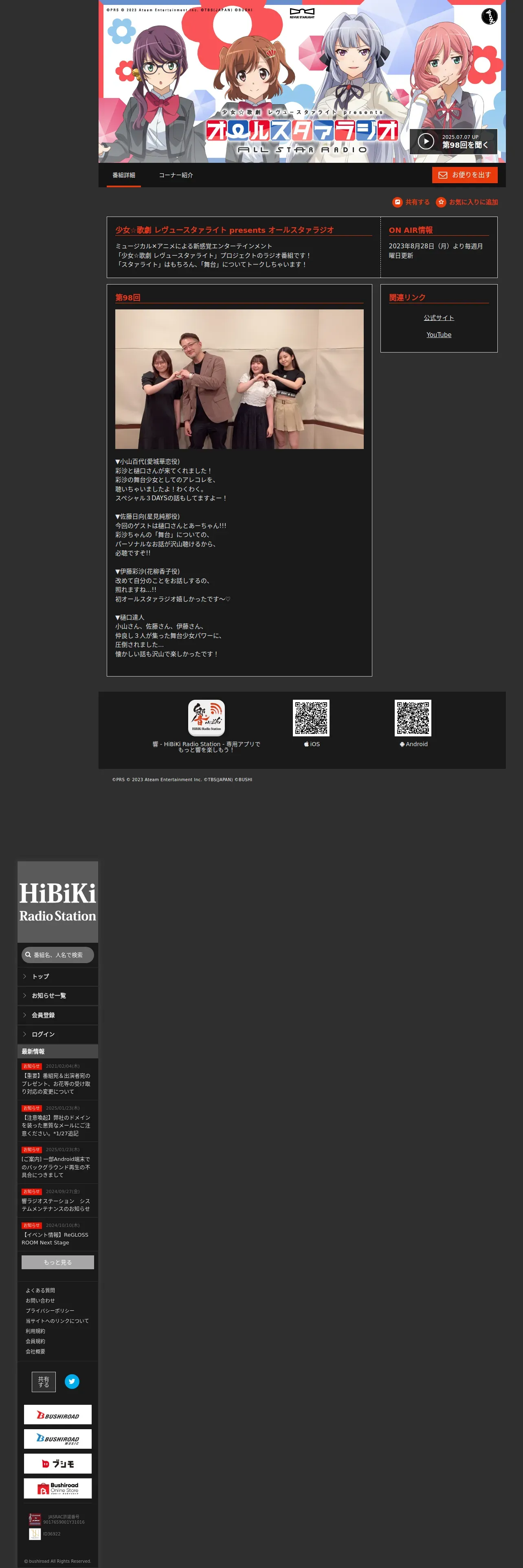
Task: Expand the お知らせ一覧 chevron in sidebar
Action: click(24, 995)
